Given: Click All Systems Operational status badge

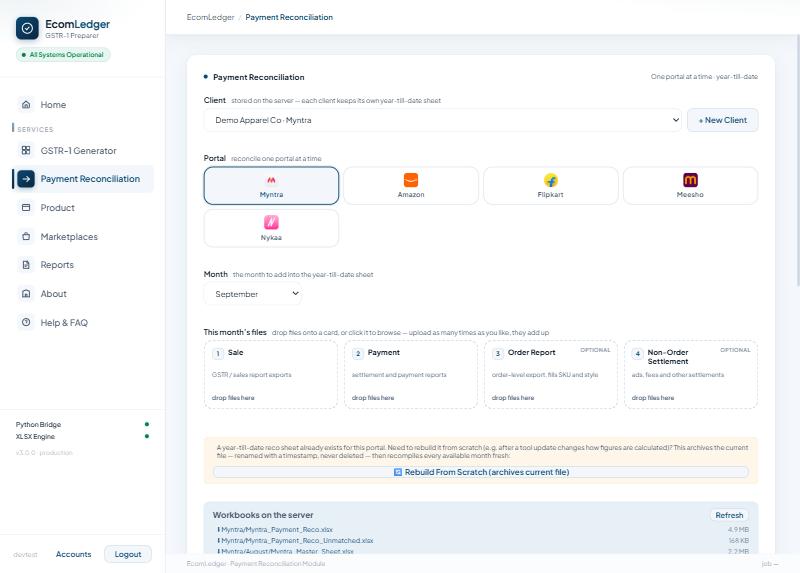Looking at the screenshot, I should pyautogui.click(x=63, y=55).
